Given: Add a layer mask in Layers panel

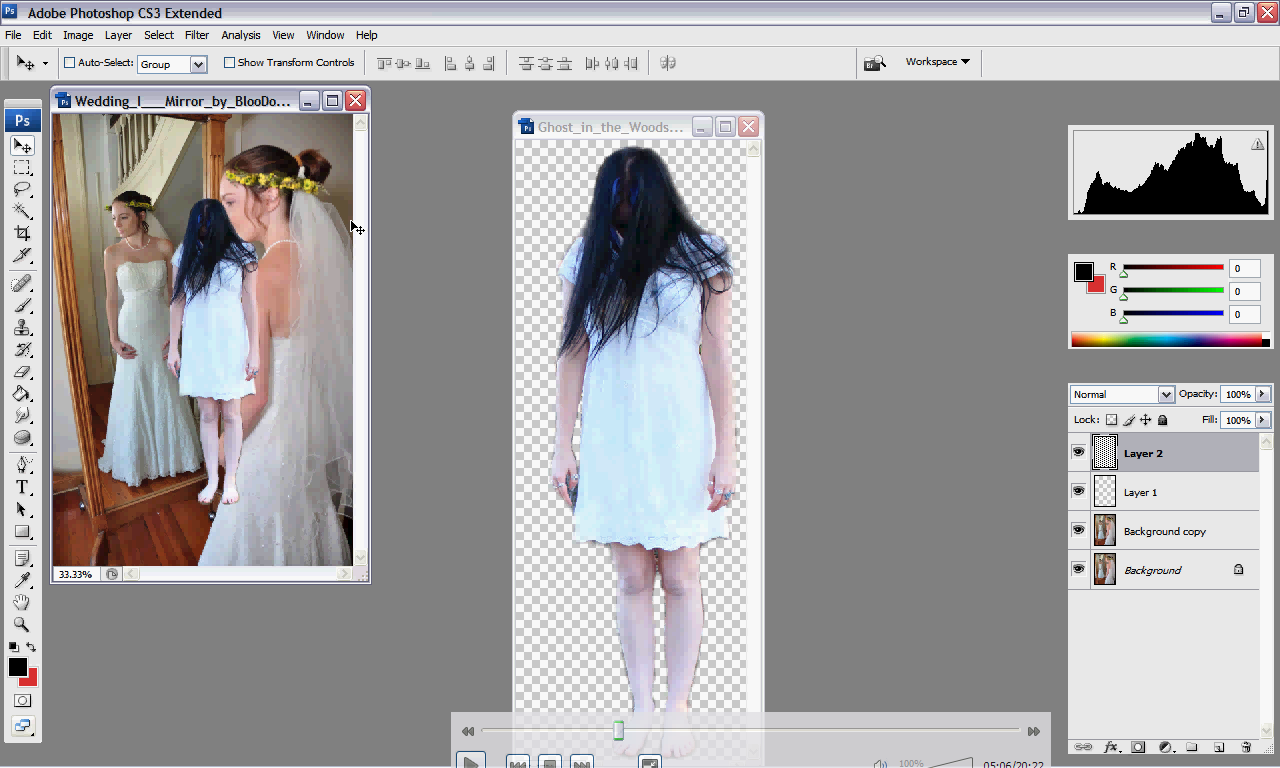Looking at the screenshot, I should [x=1138, y=747].
